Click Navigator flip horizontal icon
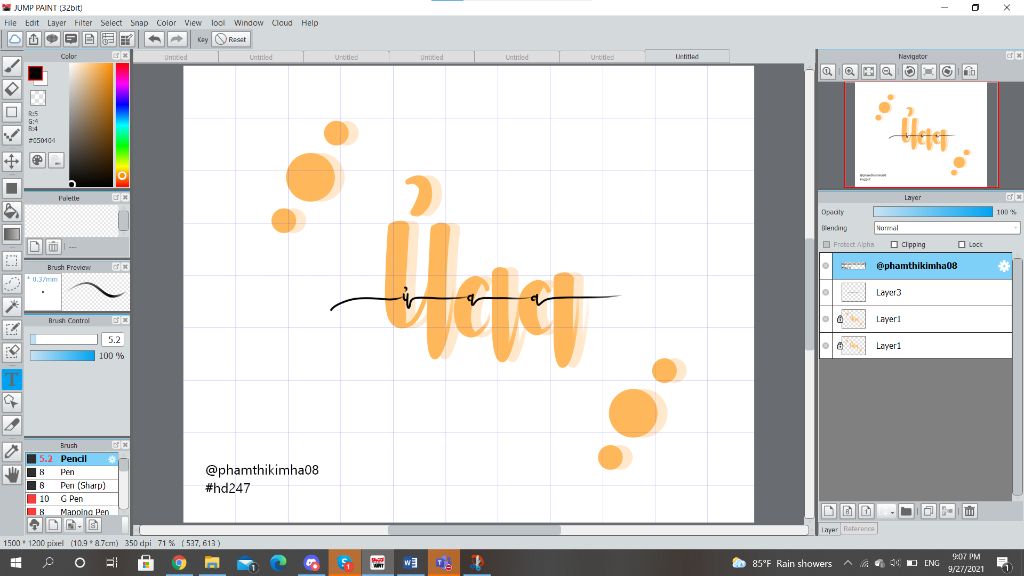The height and width of the screenshot is (576, 1024). coord(970,72)
